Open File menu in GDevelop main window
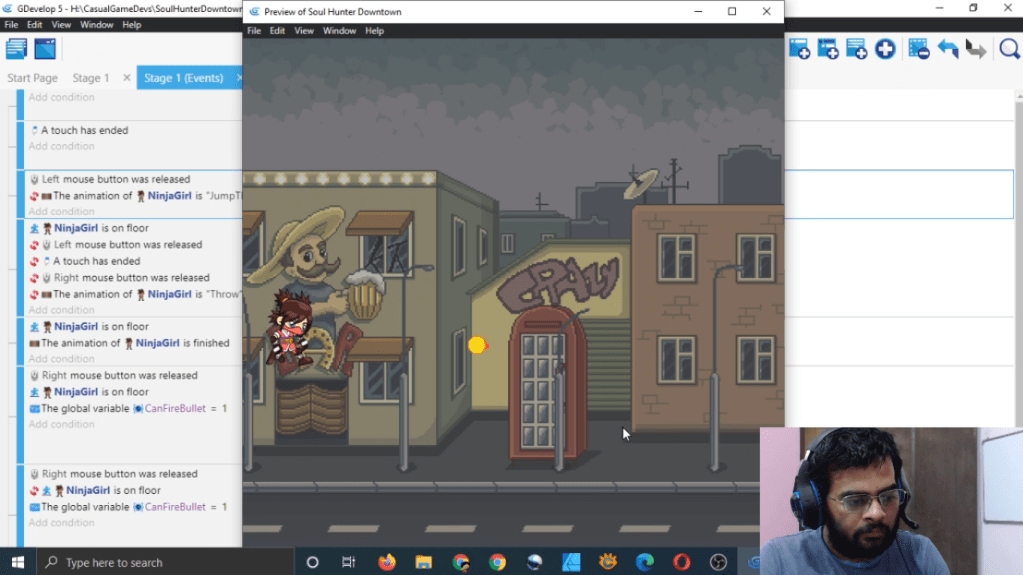 11,25
